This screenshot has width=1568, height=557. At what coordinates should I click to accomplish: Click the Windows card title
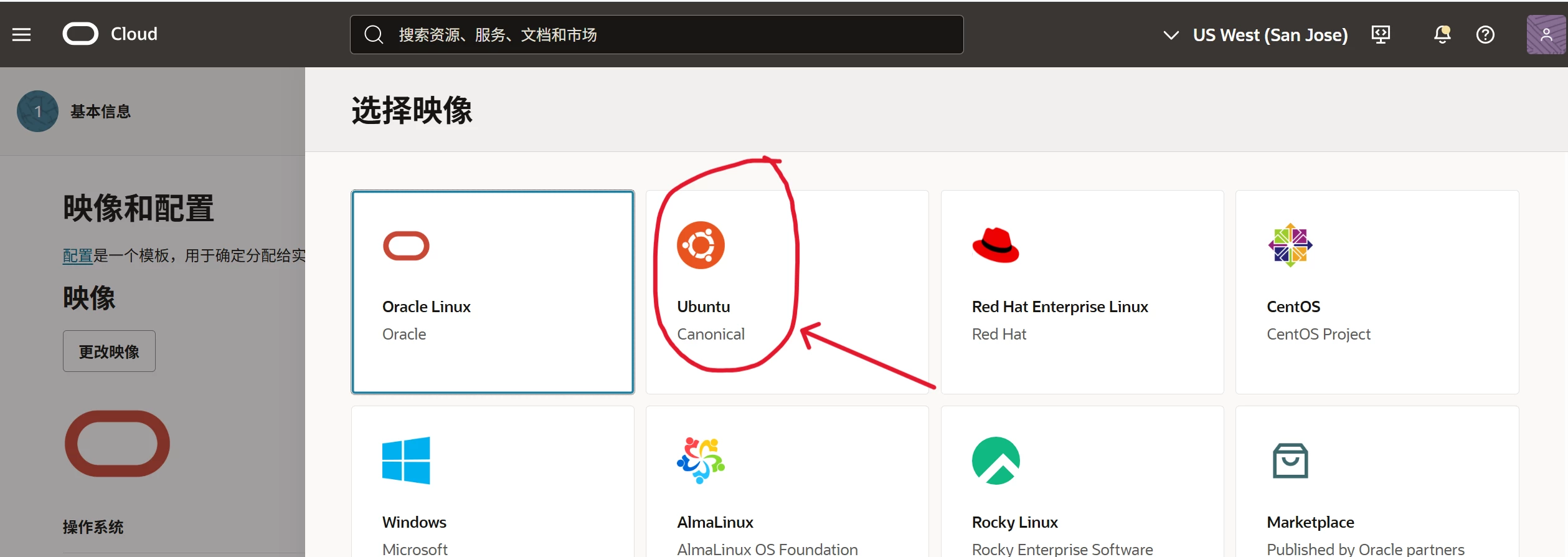[x=414, y=522]
